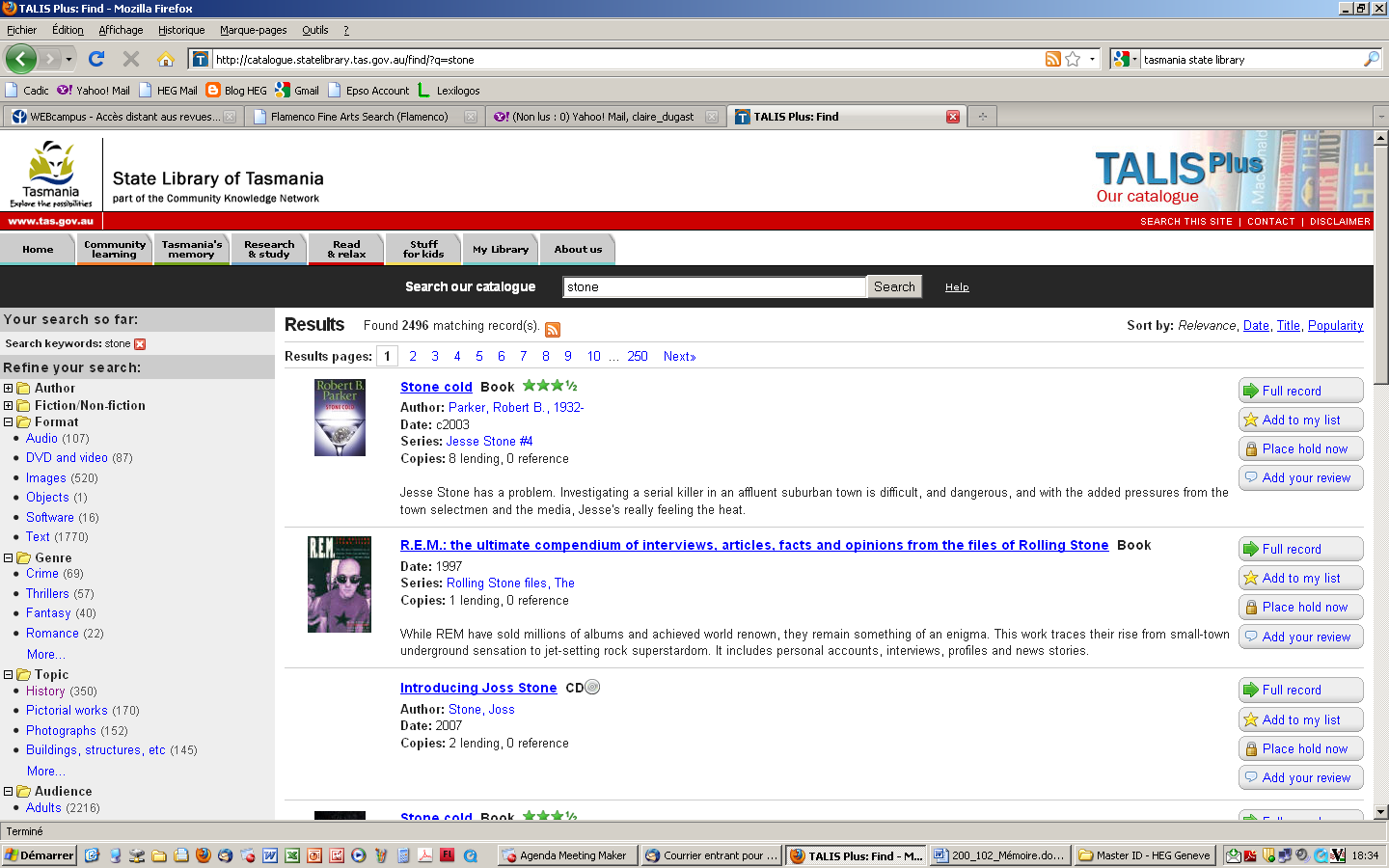Filter by DVD and video format

67,458
